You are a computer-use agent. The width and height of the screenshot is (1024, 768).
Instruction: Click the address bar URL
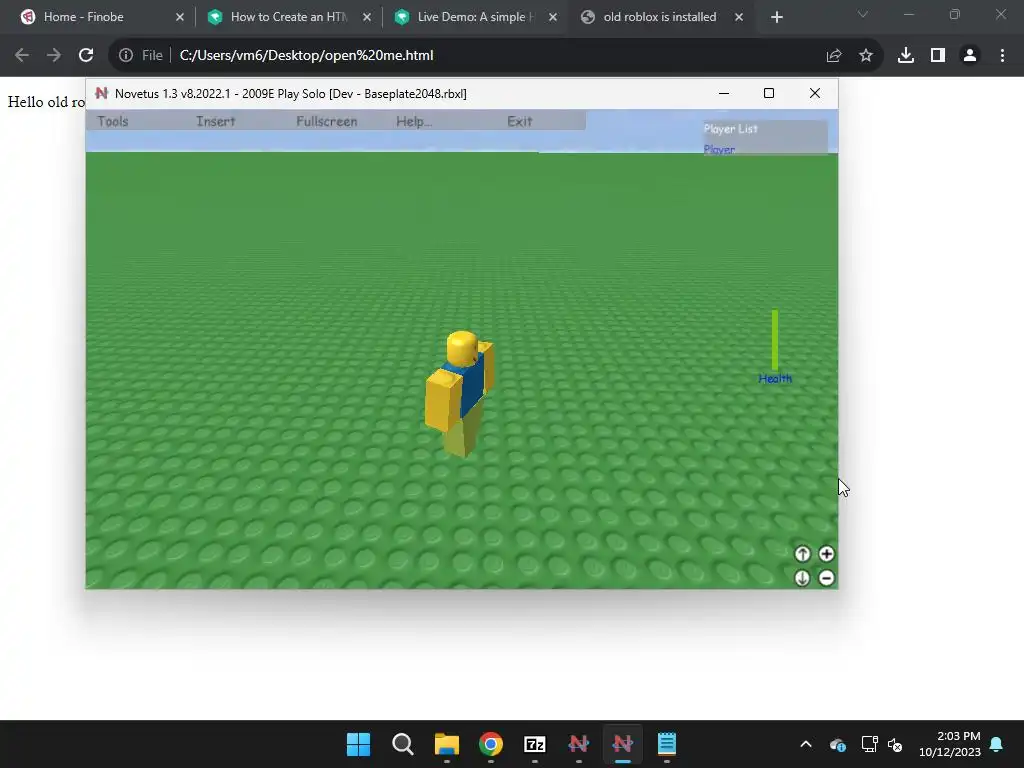(x=306, y=56)
